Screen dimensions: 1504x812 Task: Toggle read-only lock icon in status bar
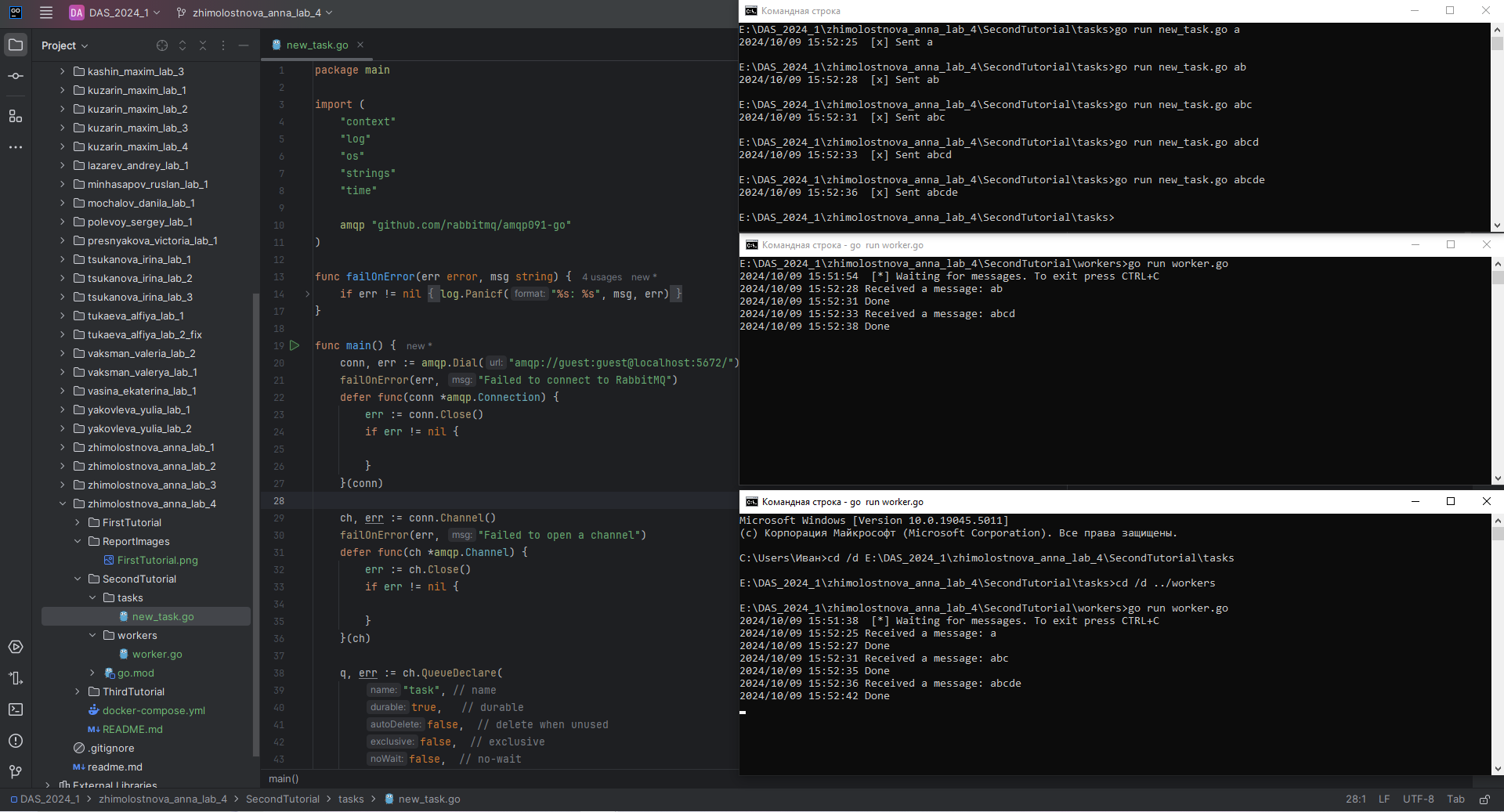point(1484,799)
